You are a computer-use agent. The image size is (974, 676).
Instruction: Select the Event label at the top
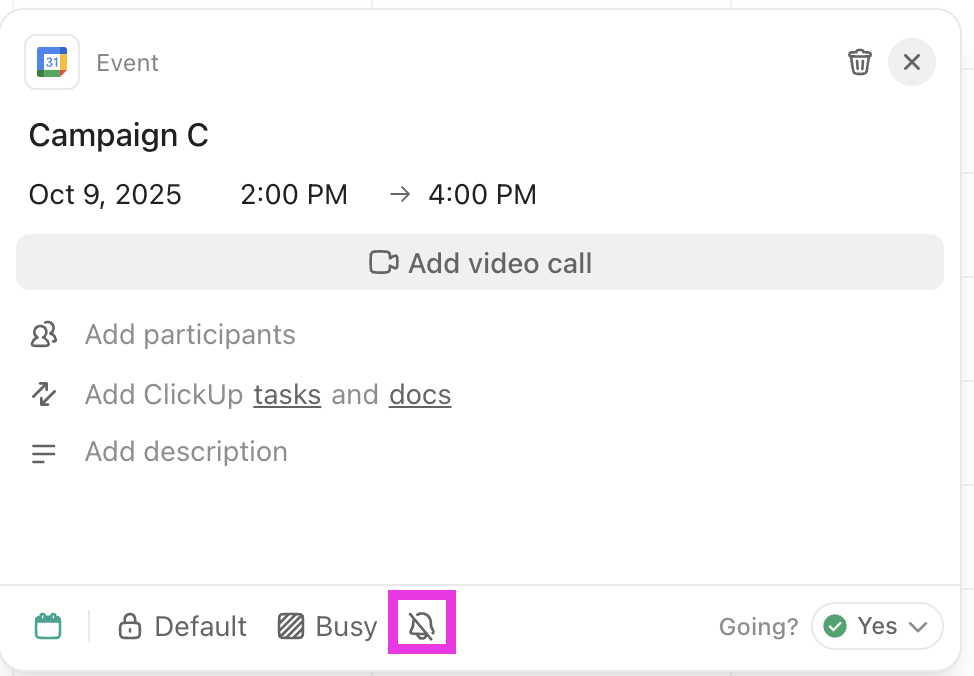click(x=127, y=62)
